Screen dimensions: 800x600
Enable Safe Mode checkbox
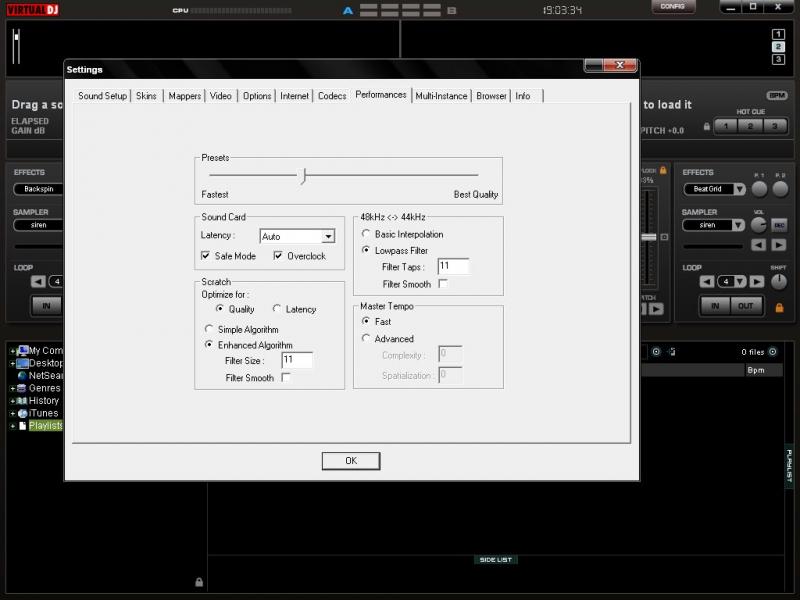(206, 256)
